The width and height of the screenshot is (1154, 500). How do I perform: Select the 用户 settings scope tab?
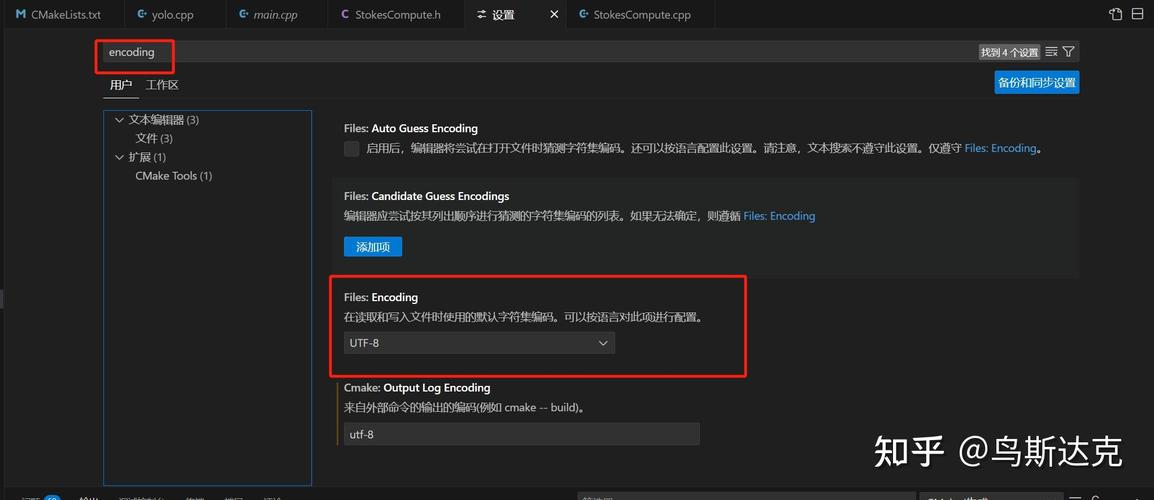121,85
